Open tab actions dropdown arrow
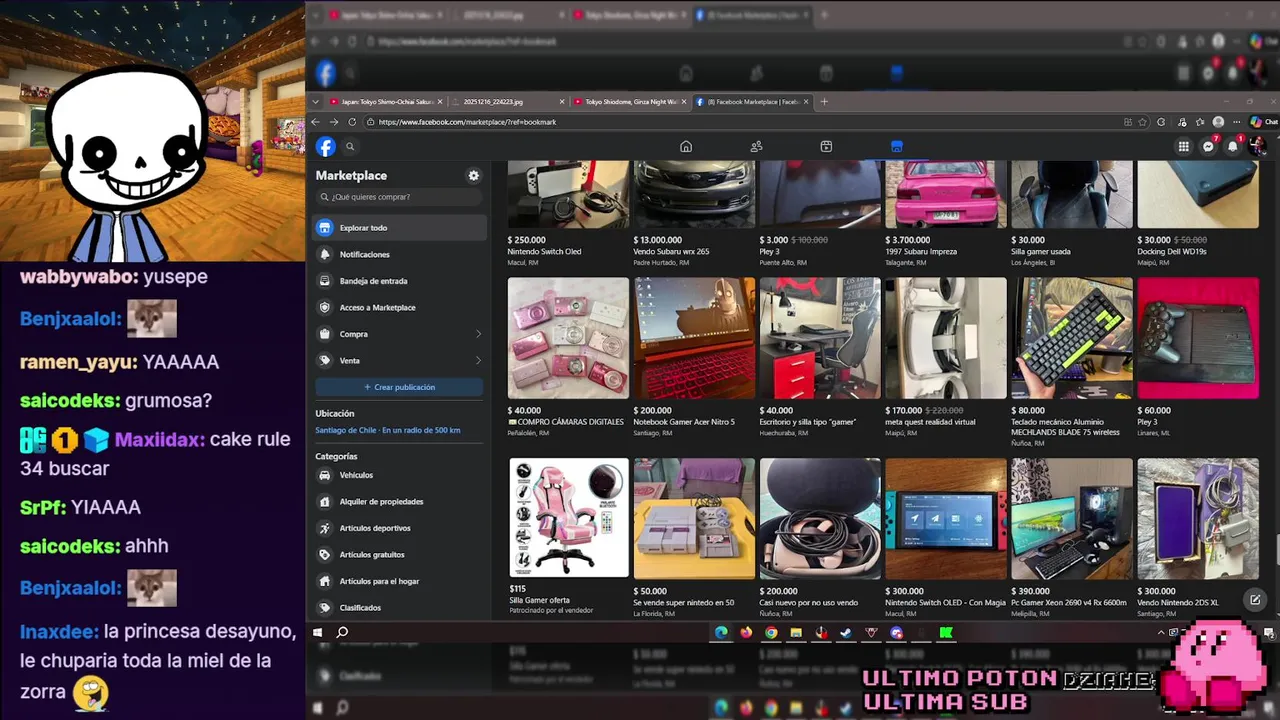The height and width of the screenshot is (720, 1280). pyautogui.click(x=316, y=101)
